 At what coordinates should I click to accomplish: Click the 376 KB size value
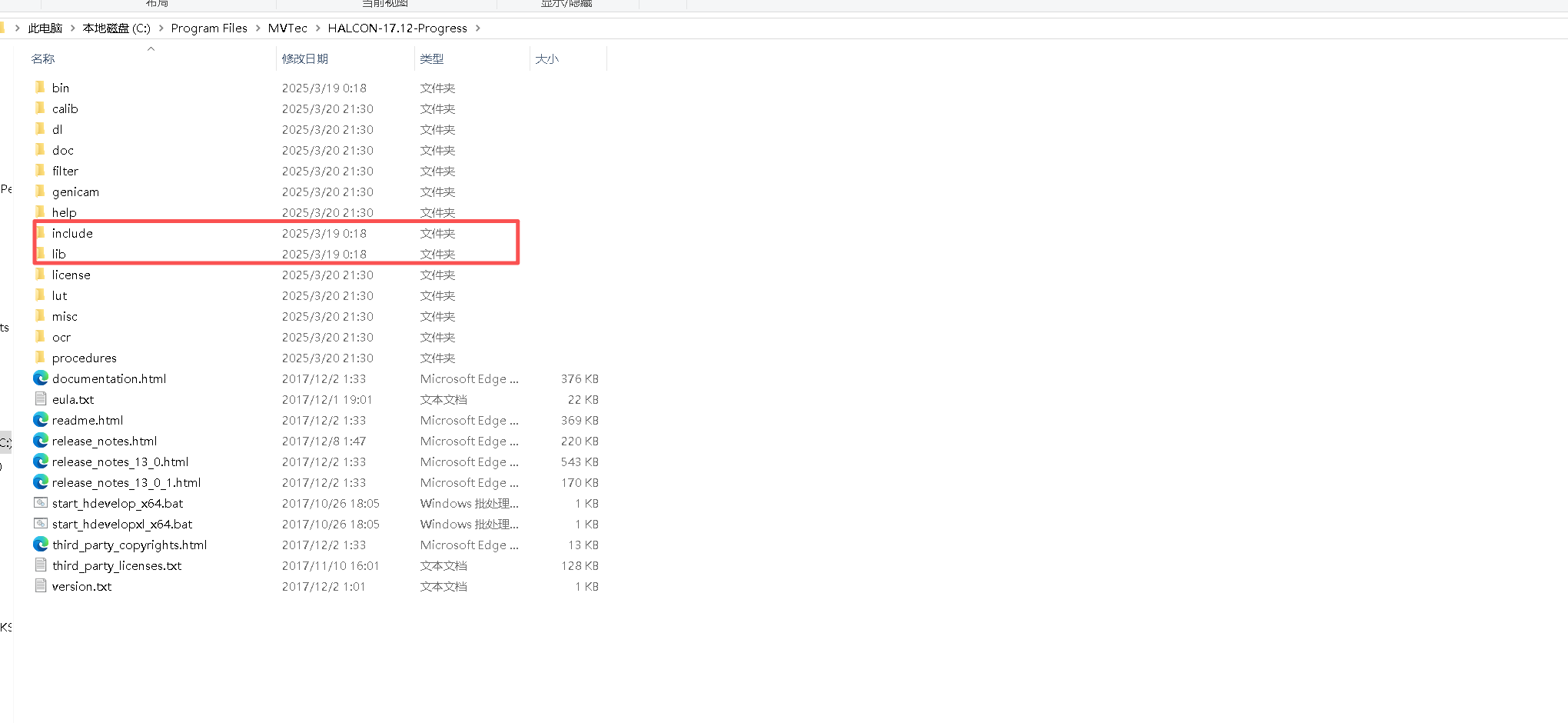[580, 378]
